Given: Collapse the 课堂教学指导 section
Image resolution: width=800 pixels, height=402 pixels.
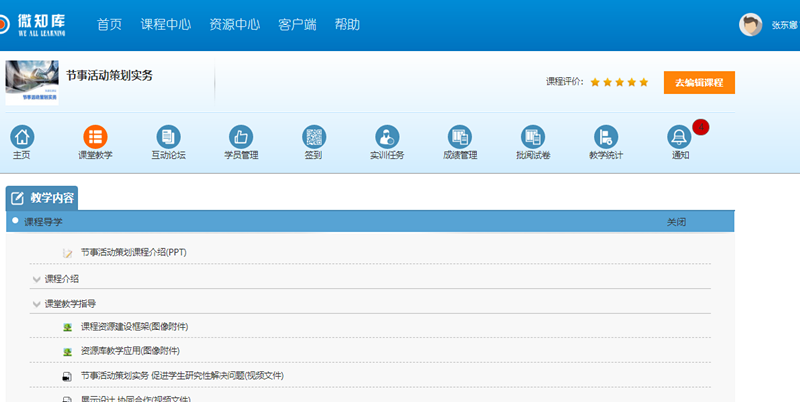Looking at the screenshot, I should pos(37,303).
